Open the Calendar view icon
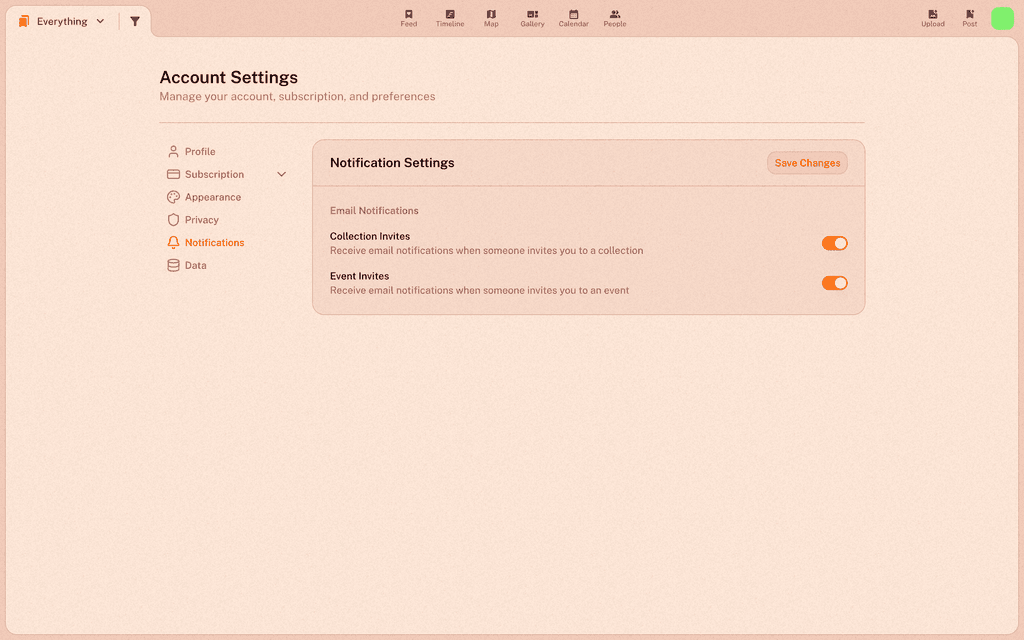The width and height of the screenshot is (1024, 640). pos(573,14)
